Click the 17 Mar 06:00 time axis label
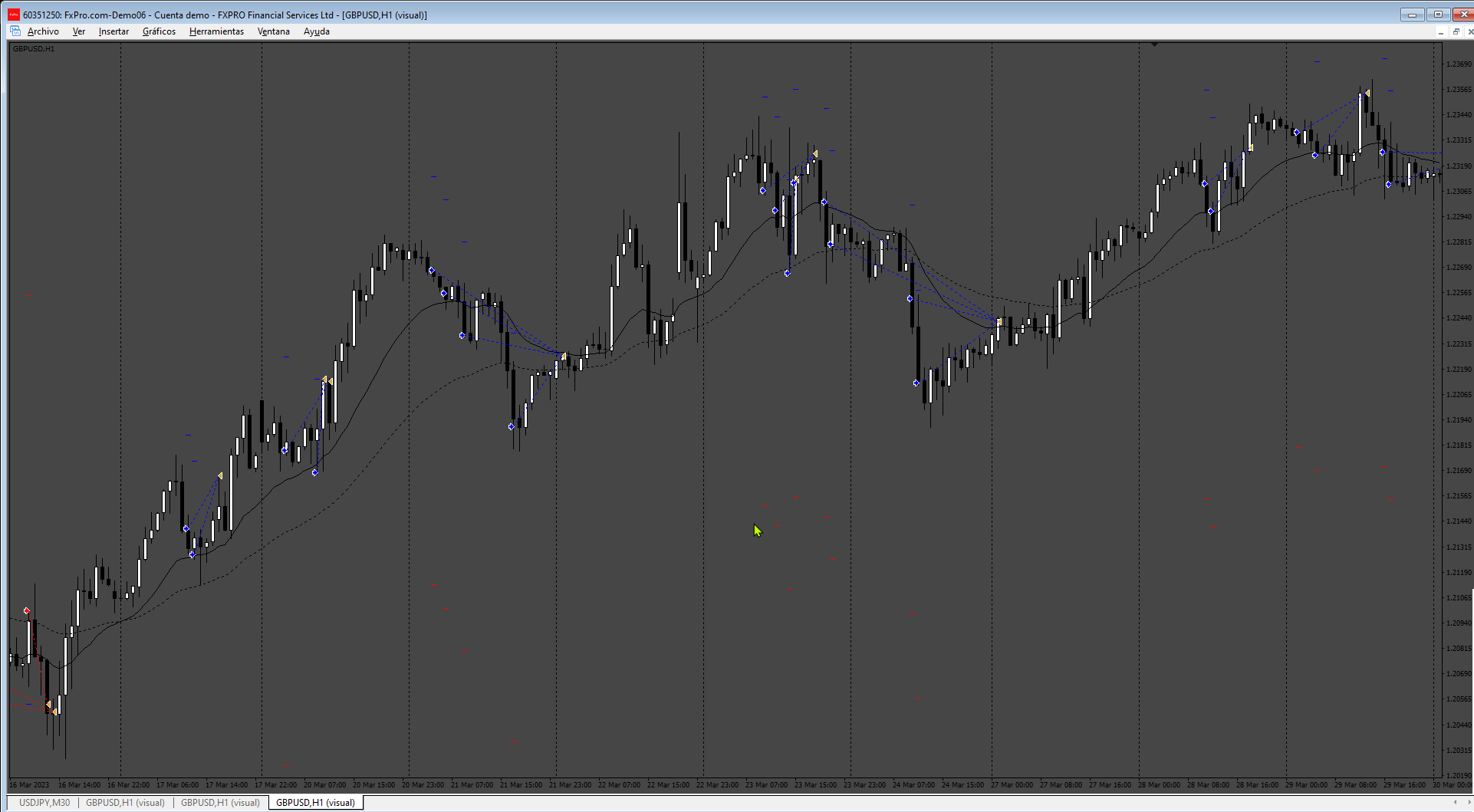The height and width of the screenshot is (812, 1474). click(177, 785)
